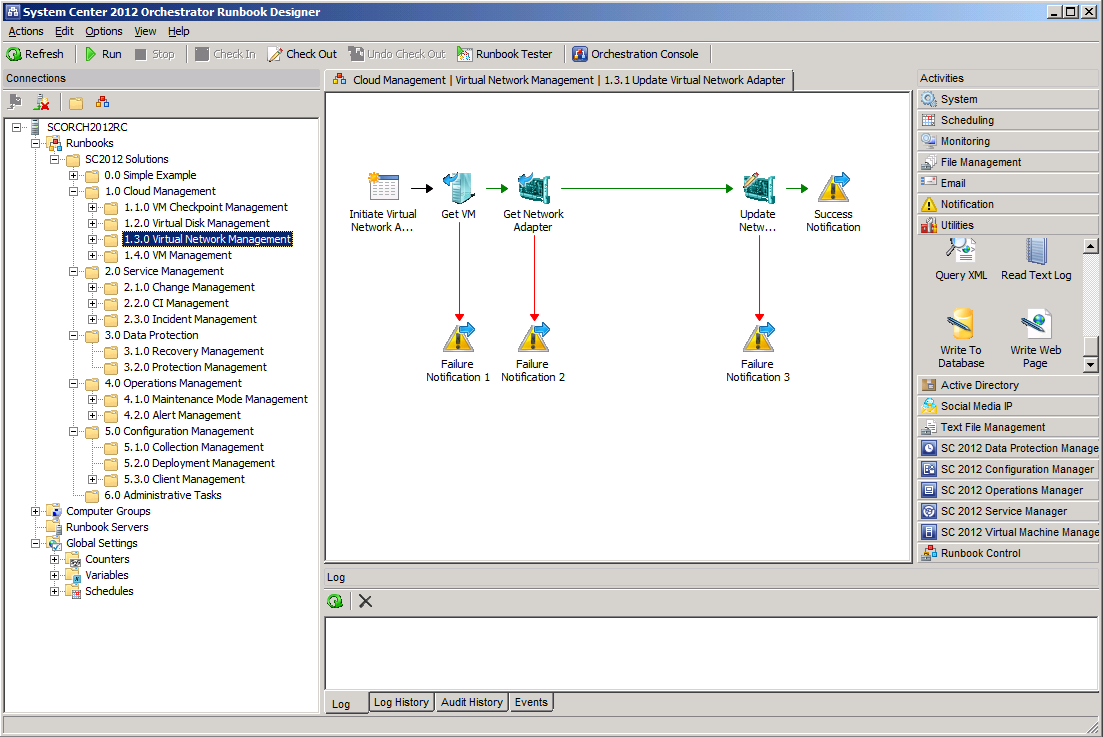1103x737 pixels.
Task: Switch to the Audit History tab
Action: coord(472,702)
